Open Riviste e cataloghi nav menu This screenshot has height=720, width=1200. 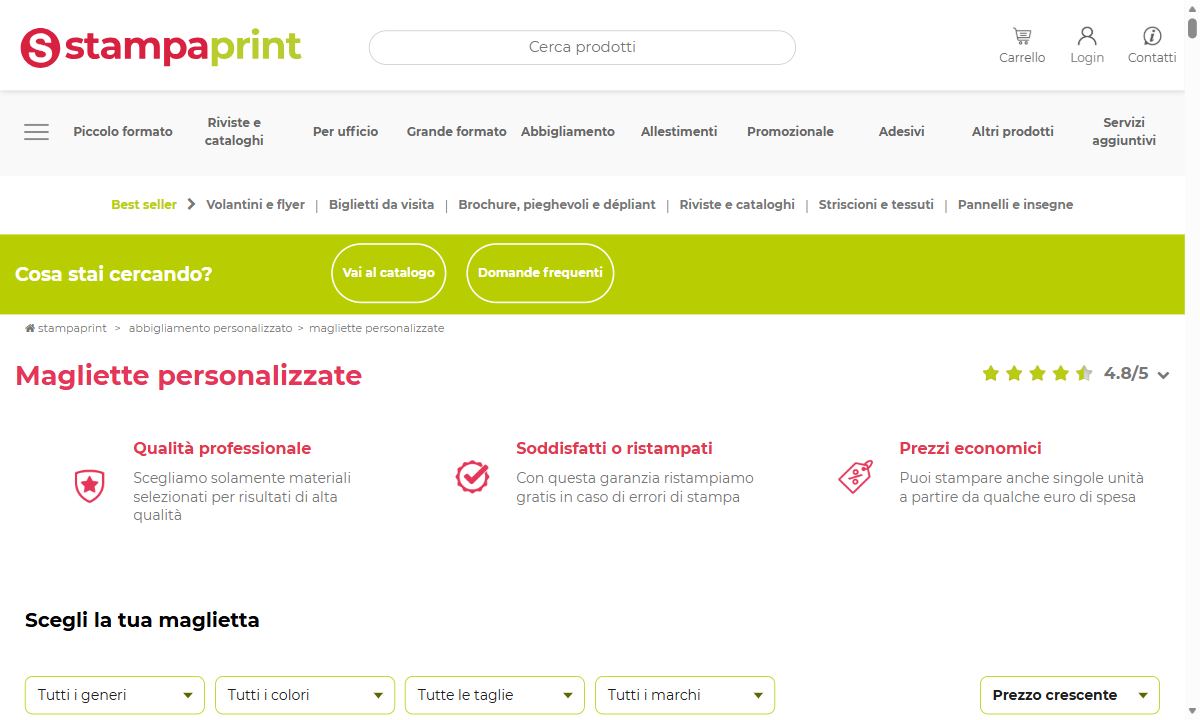[234, 132]
